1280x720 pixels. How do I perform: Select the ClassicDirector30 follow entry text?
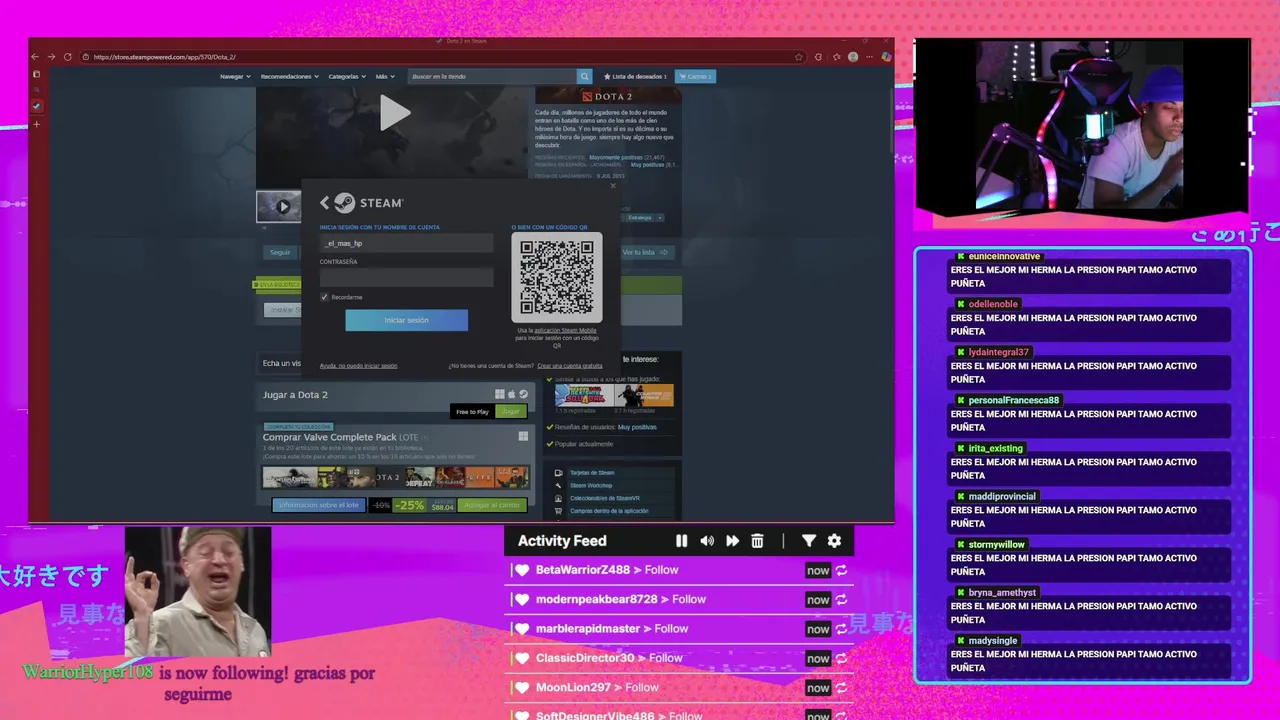pos(609,658)
